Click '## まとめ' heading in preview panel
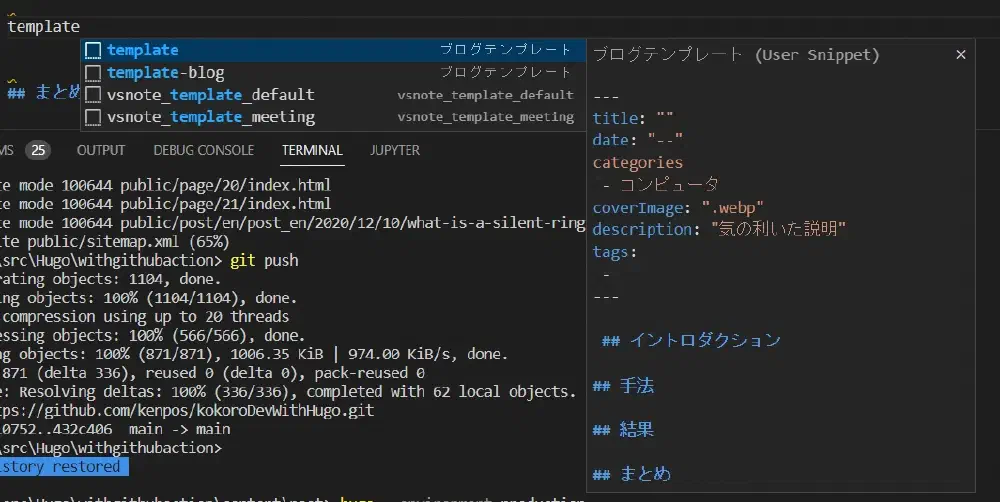1000x502 pixels. [632, 473]
